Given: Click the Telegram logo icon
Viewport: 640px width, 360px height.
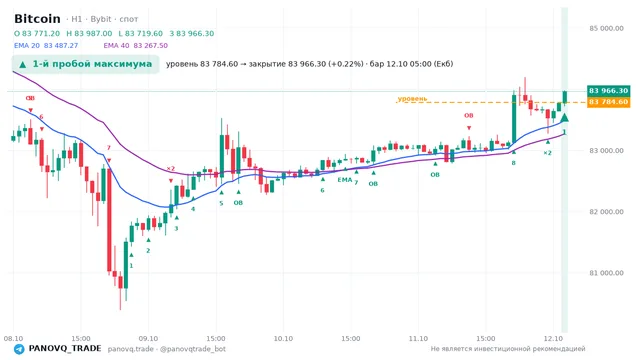Looking at the screenshot, I should pos(19,349).
